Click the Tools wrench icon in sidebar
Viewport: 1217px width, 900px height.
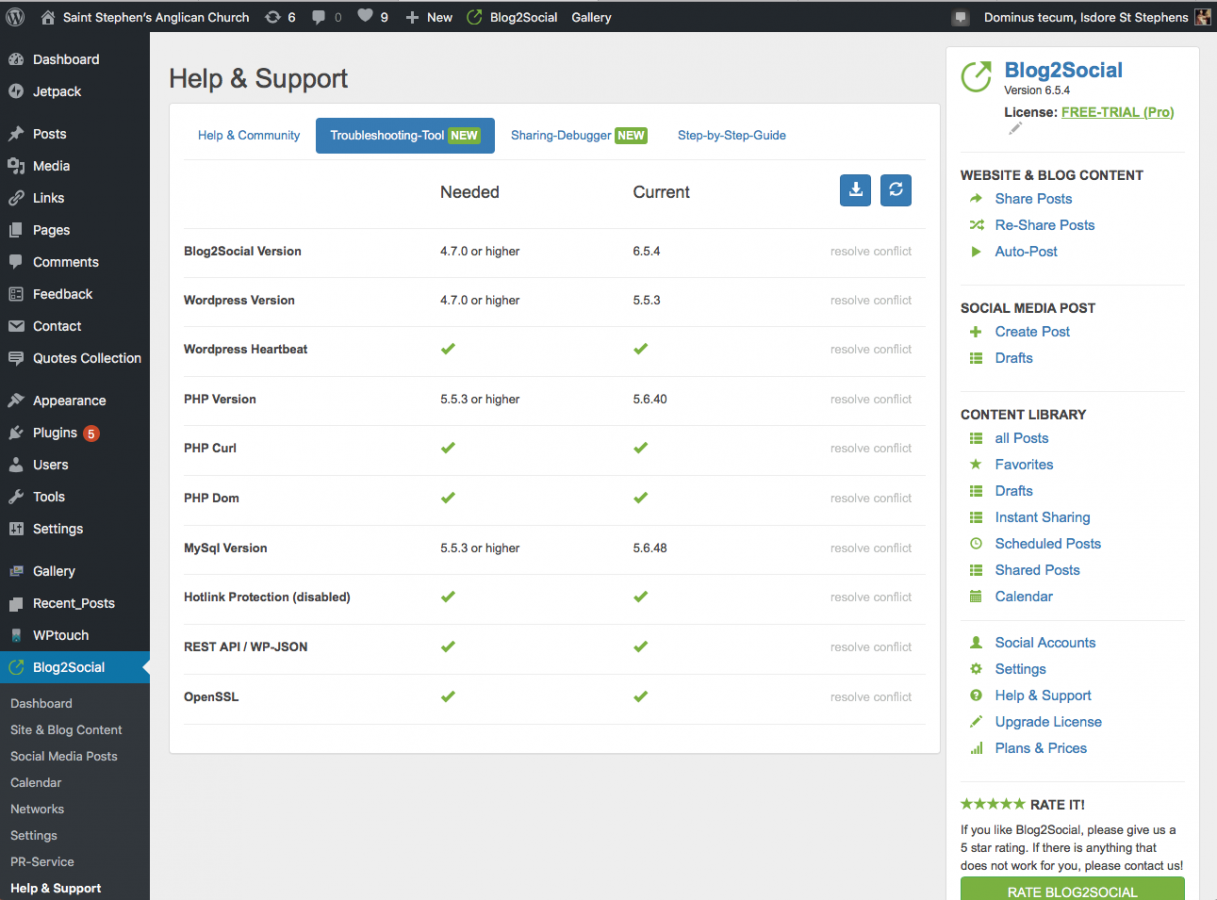coord(16,497)
